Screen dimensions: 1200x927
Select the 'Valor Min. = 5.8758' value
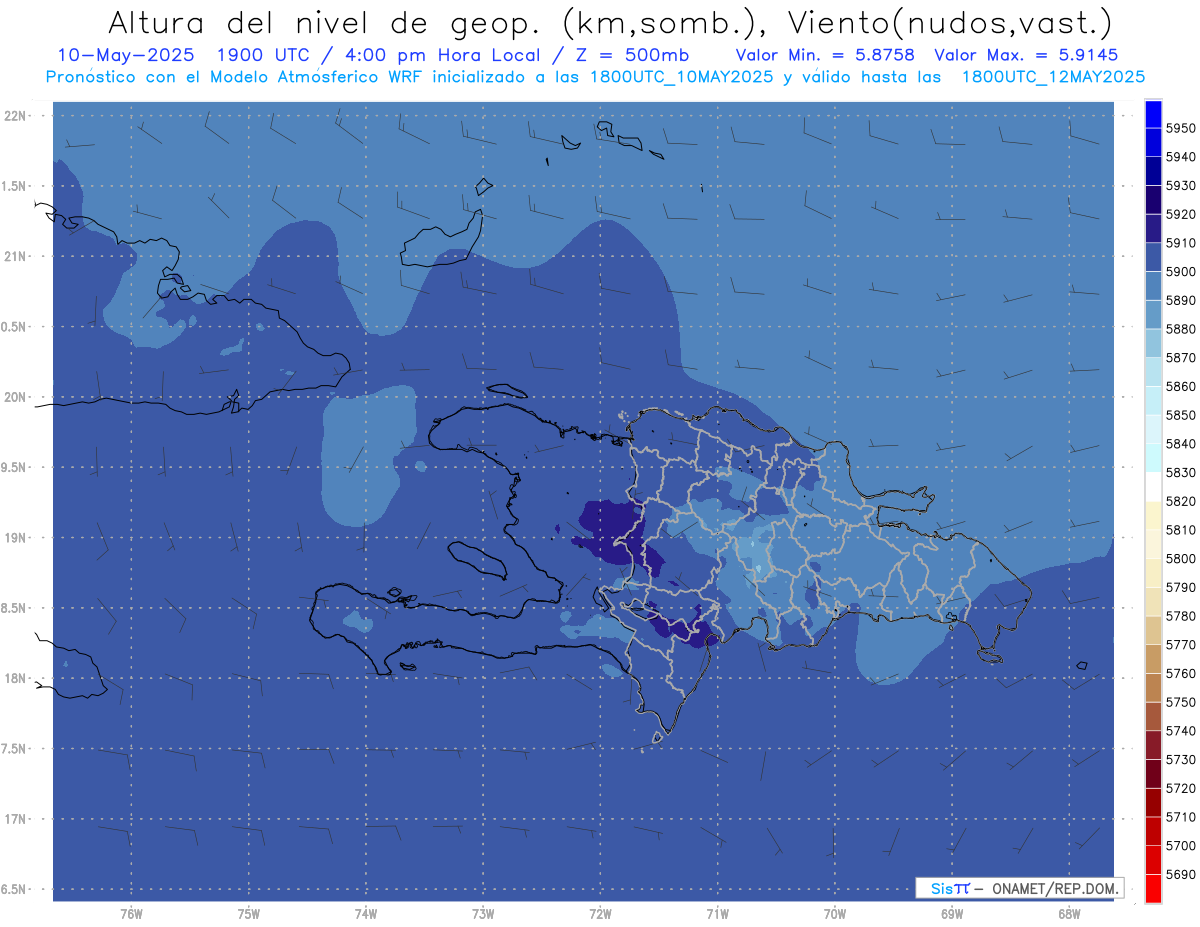click(x=824, y=55)
